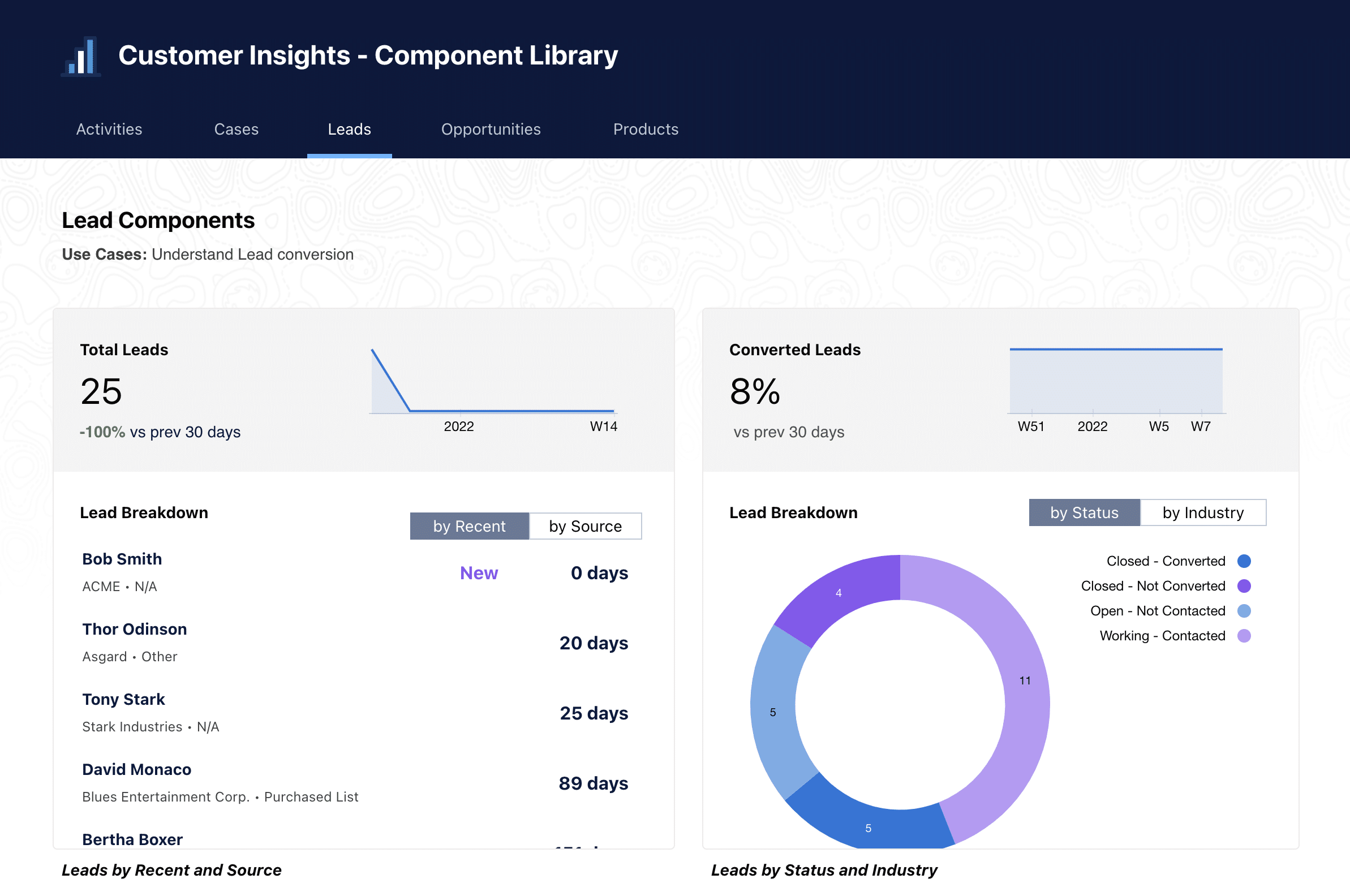The image size is (1350, 896).
Task: Click the Converted Leads 8% value
Action: pos(754,391)
